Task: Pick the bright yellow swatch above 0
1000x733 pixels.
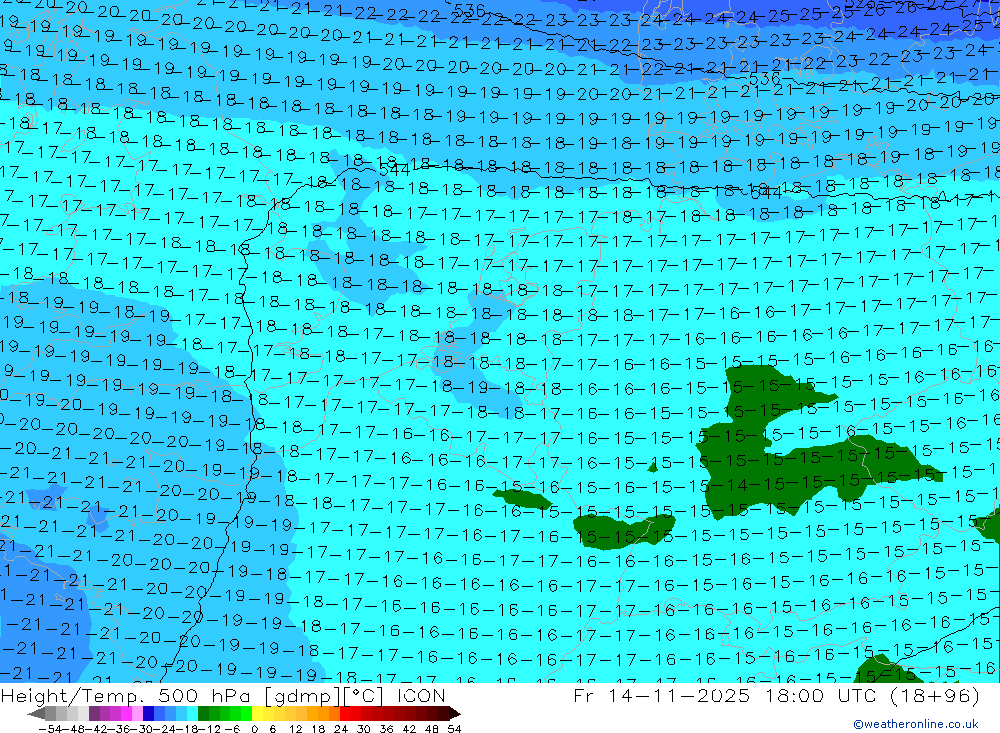Action: [x=257, y=714]
